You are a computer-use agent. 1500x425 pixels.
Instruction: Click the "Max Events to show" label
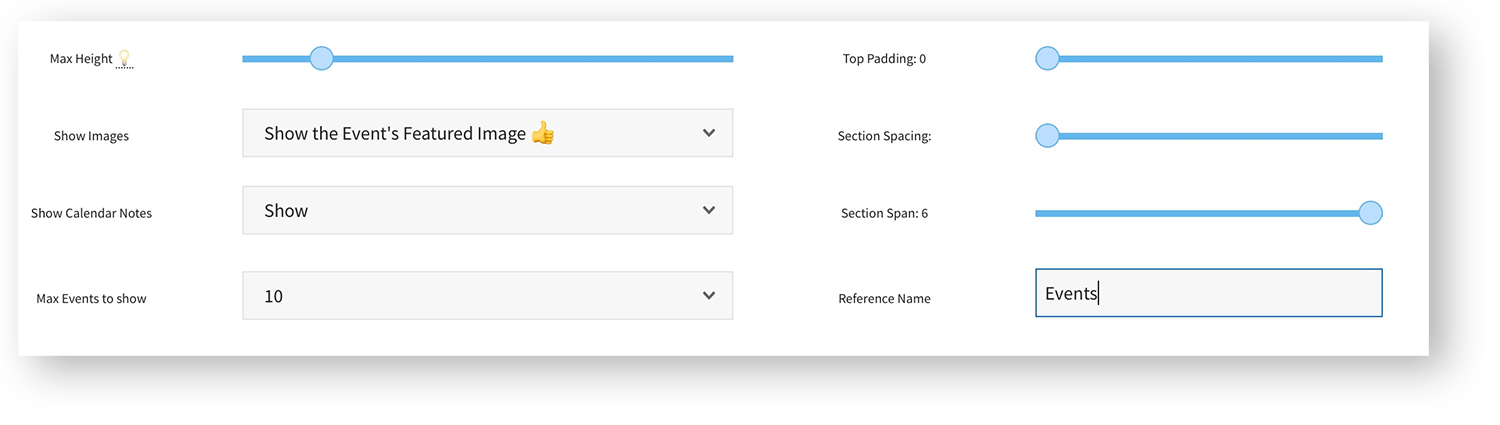click(91, 299)
